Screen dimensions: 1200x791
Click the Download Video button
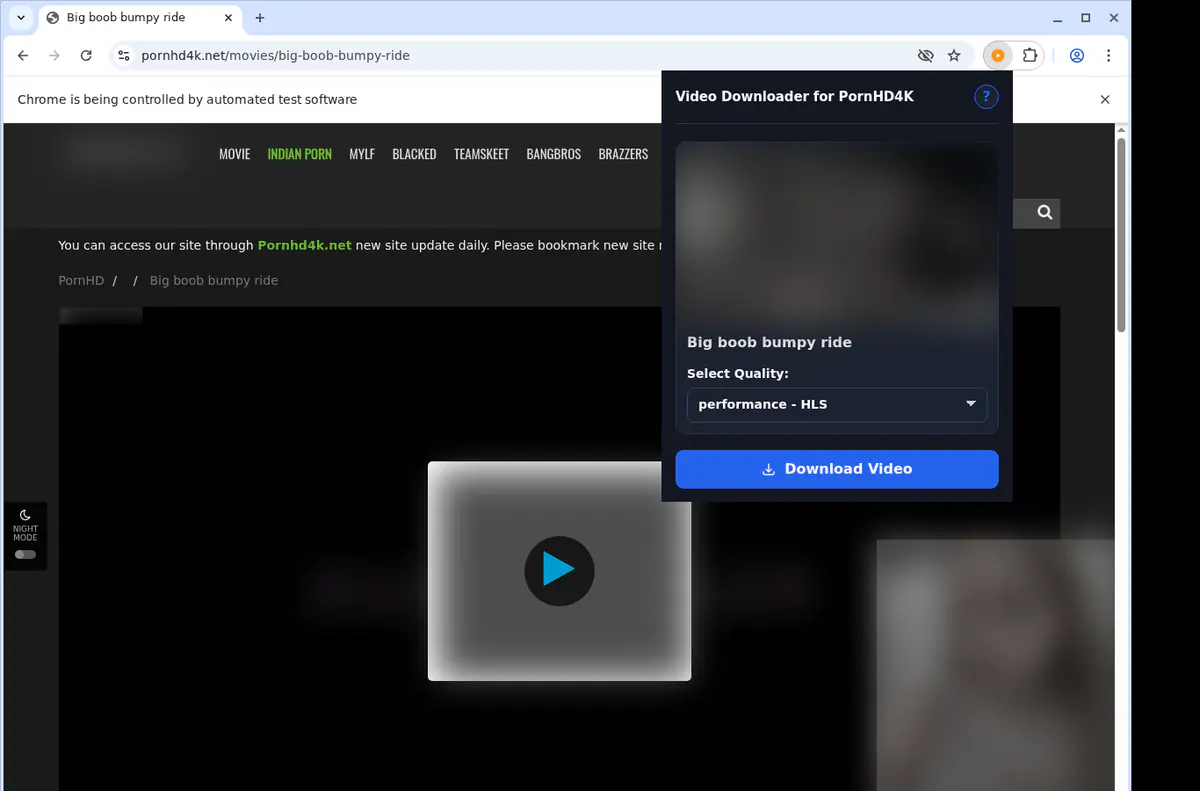coord(837,469)
